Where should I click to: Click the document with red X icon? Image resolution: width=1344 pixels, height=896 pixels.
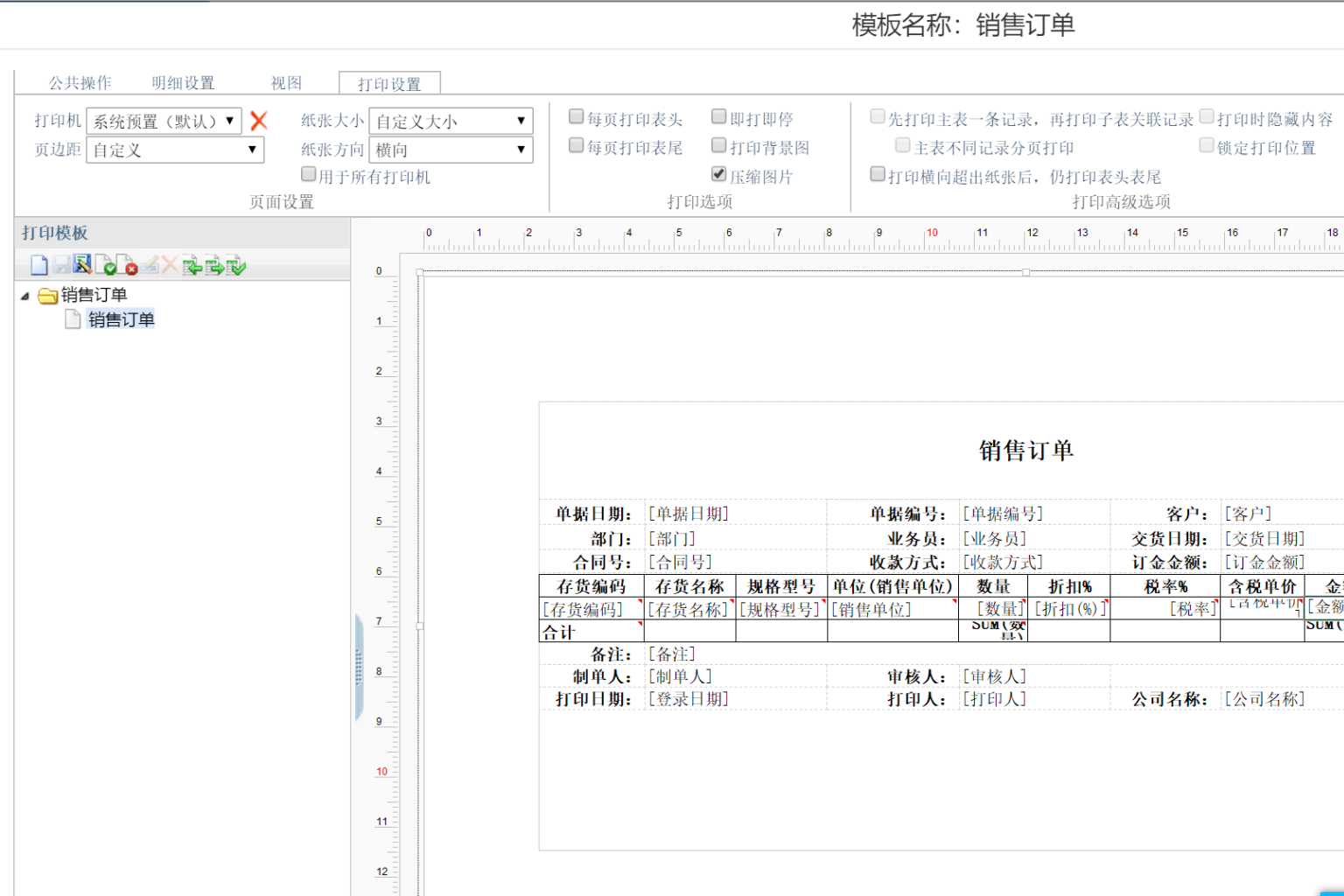click(x=127, y=265)
